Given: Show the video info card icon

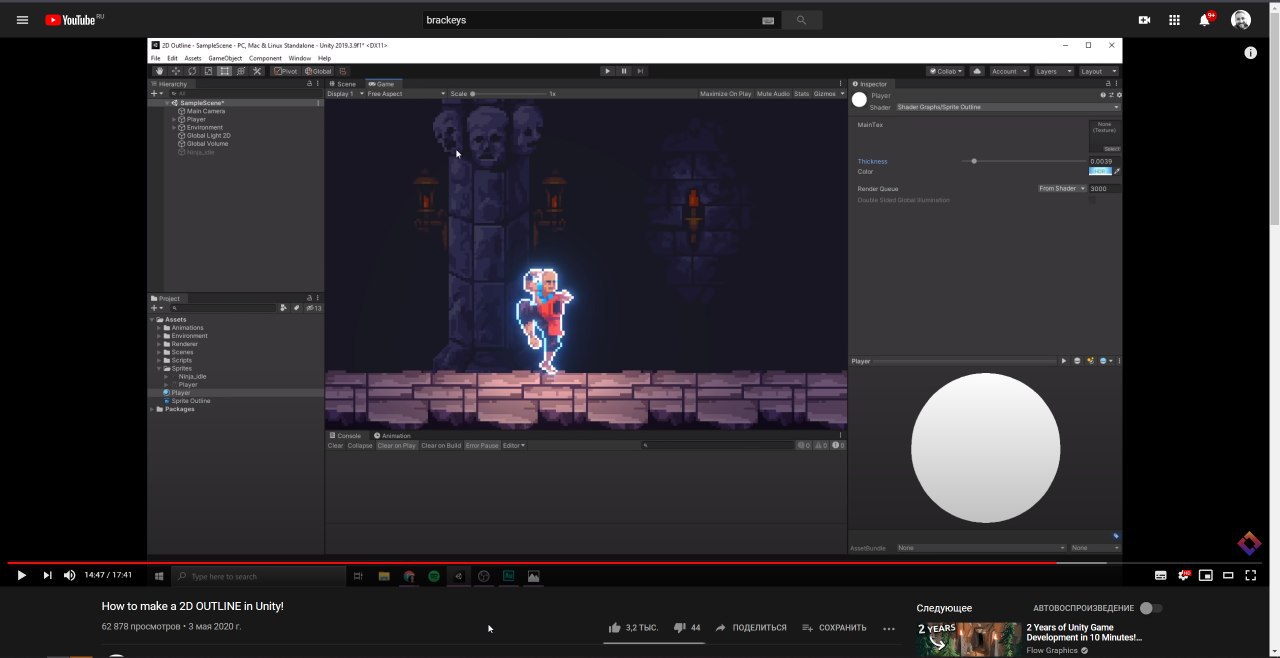Looking at the screenshot, I should click(x=1250, y=53).
